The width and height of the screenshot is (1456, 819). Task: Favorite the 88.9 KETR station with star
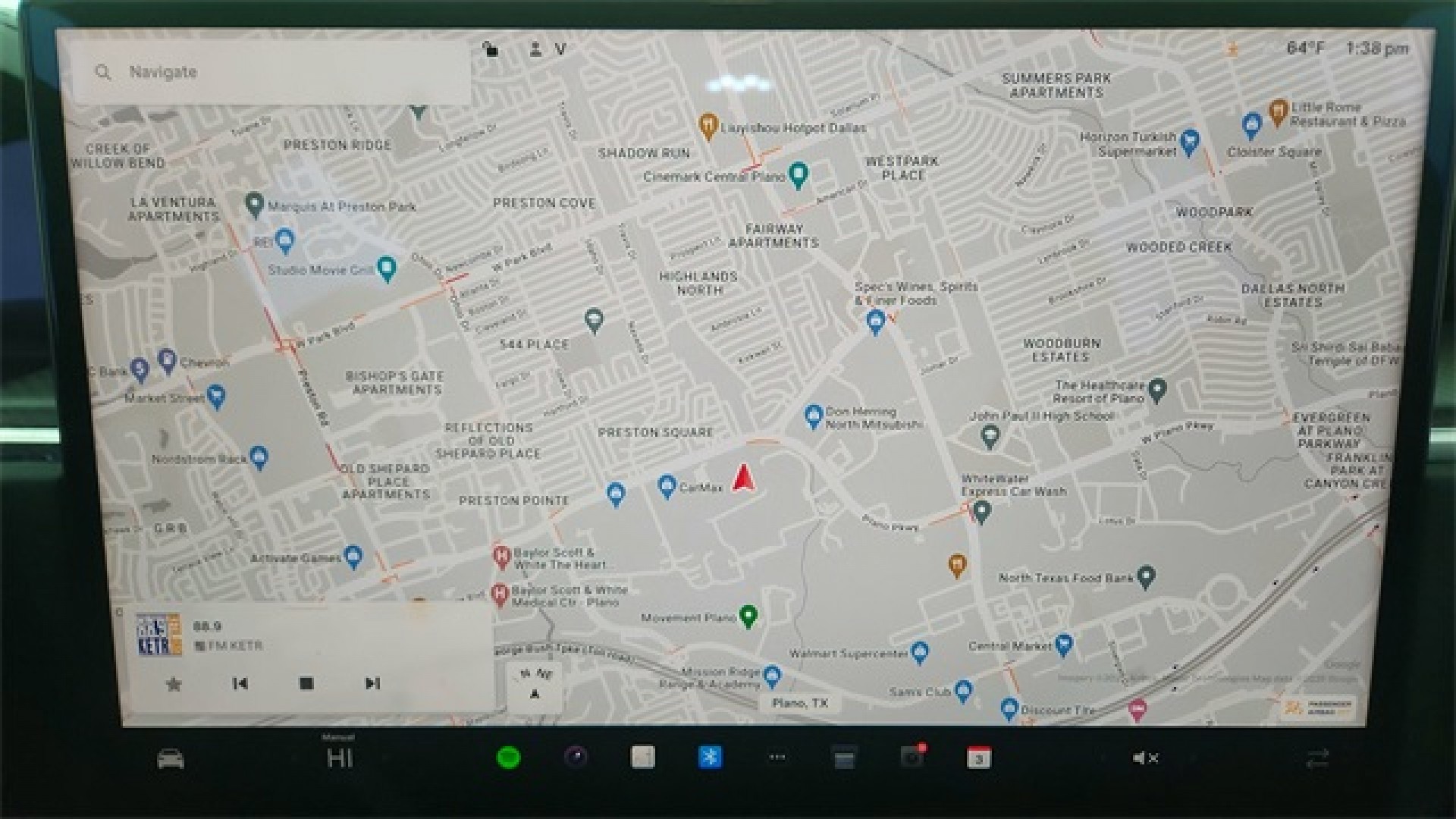point(174,684)
